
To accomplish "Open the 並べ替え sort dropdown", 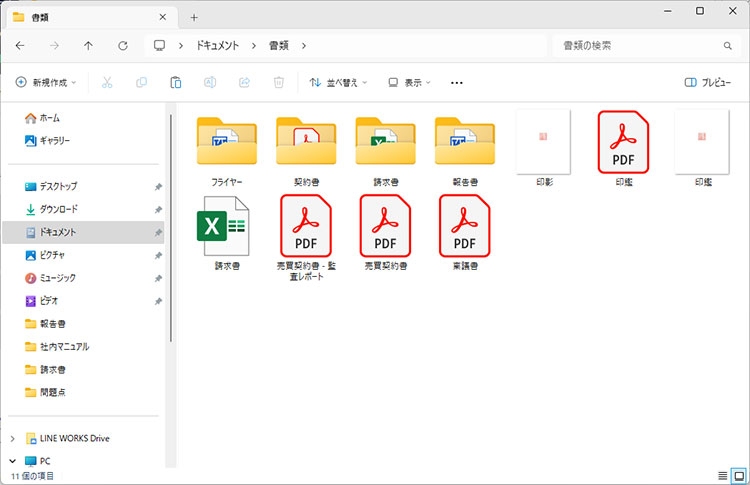I will tap(339, 82).
